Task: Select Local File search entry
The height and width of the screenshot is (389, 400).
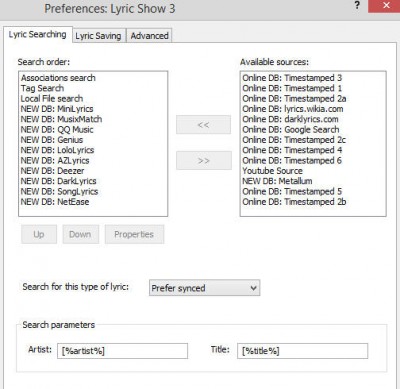Action: click(x=52, y=98)
